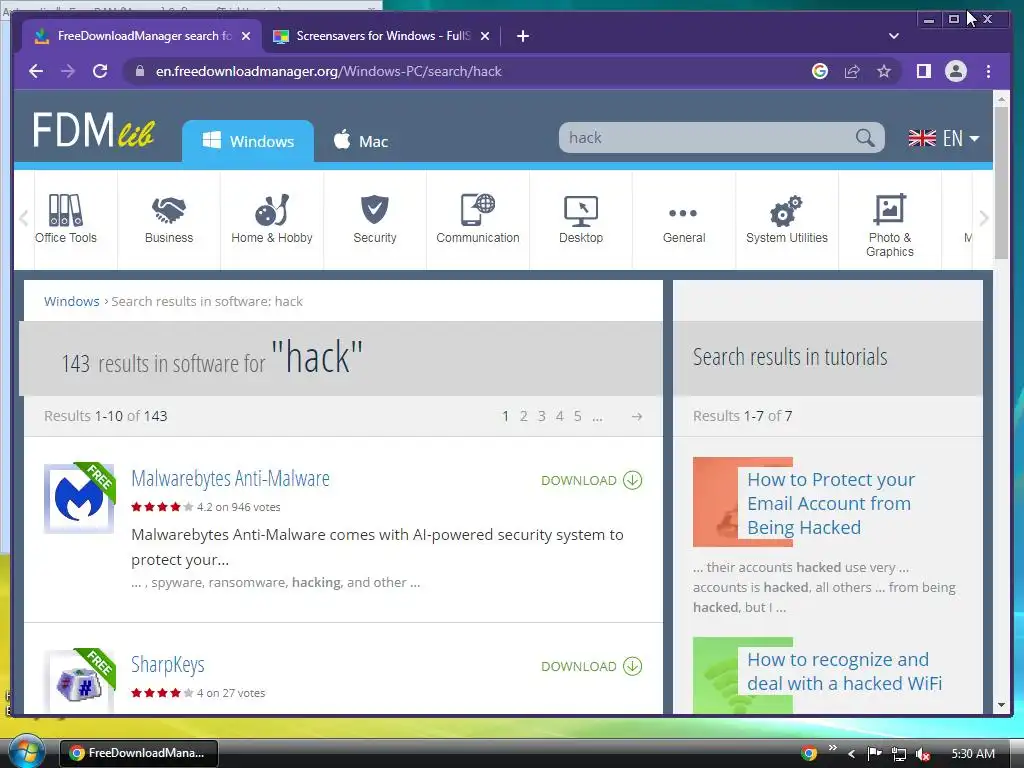Click the SharpKeys app icon thumbnail
Viewport: 1024px width, 768px height.
[x=79, y=680]
